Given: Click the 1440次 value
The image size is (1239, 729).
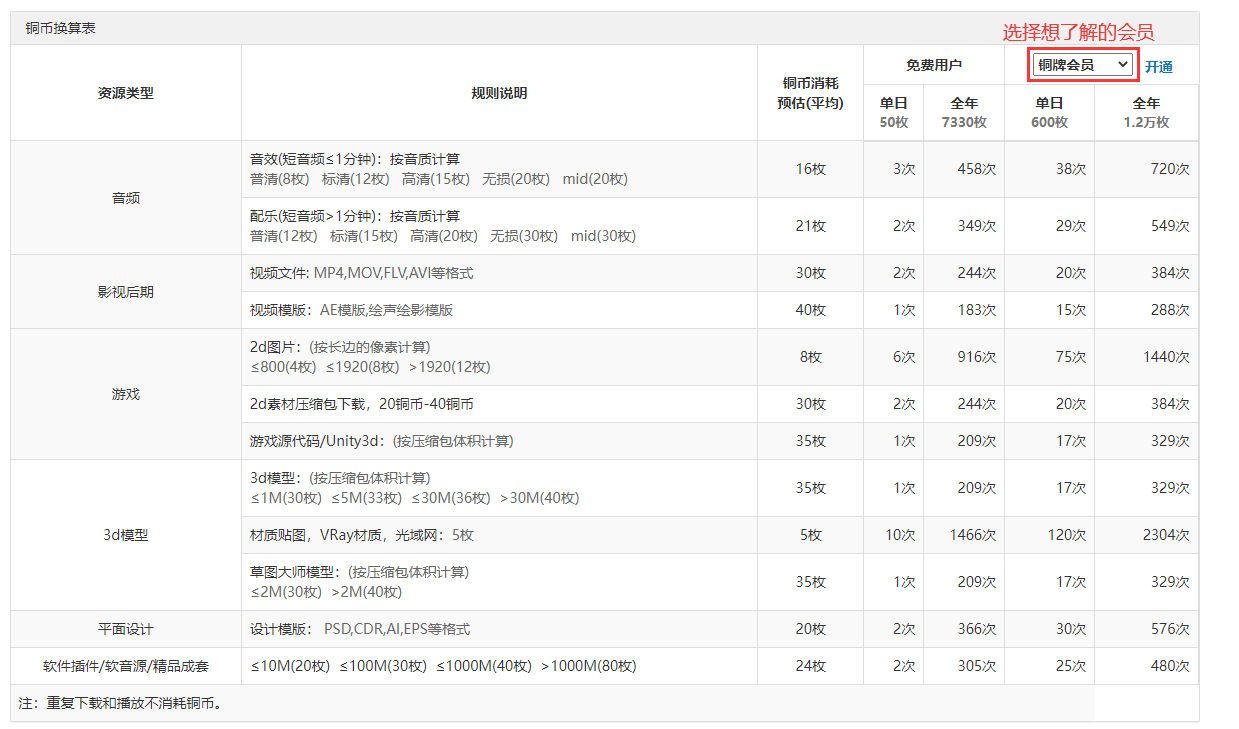Looking at the screenshot, I should tap(1166, 357).
